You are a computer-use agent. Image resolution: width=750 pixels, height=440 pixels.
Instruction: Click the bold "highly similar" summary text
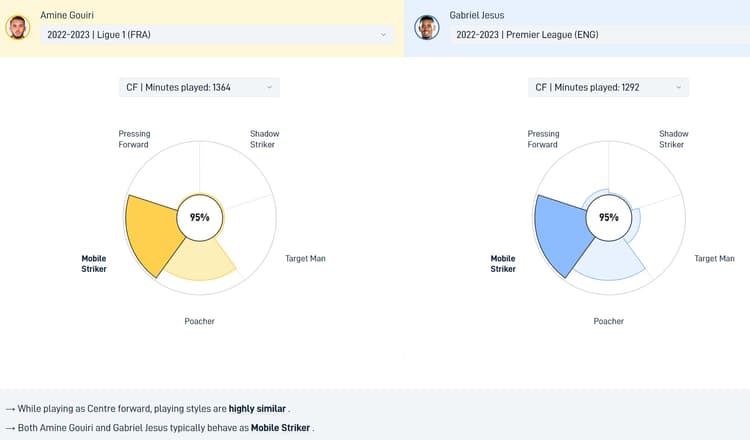pos(256,409)
